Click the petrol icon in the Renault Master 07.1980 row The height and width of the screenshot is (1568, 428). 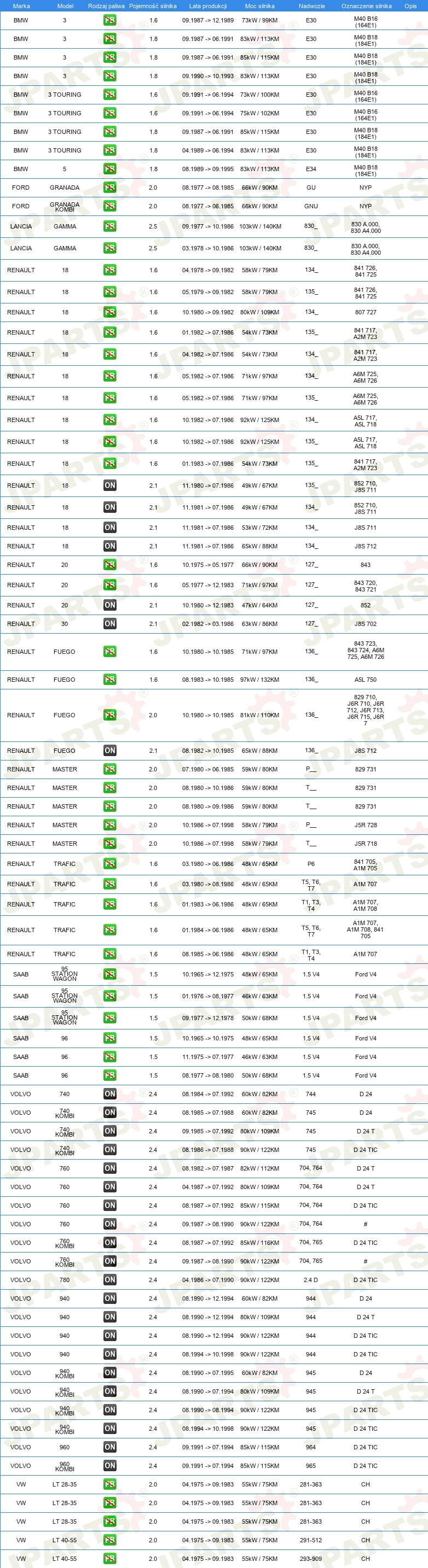110,769
